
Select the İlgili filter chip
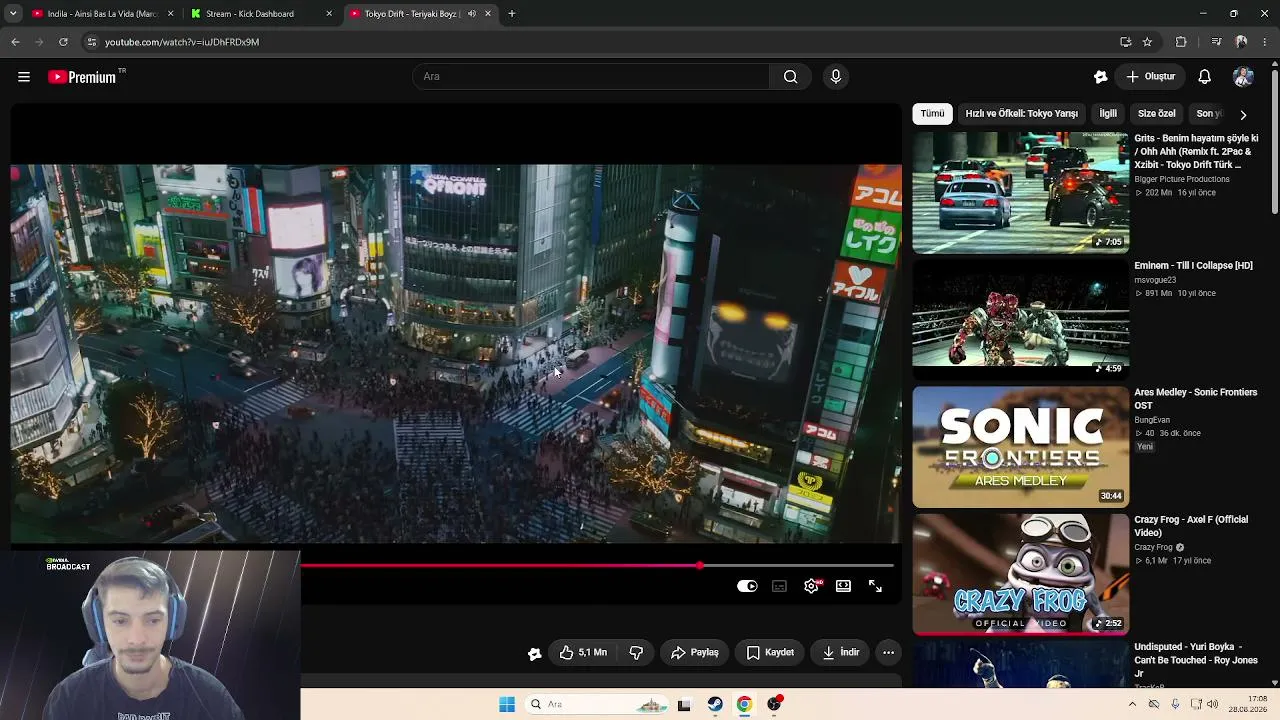click(x=1108, y=114)
